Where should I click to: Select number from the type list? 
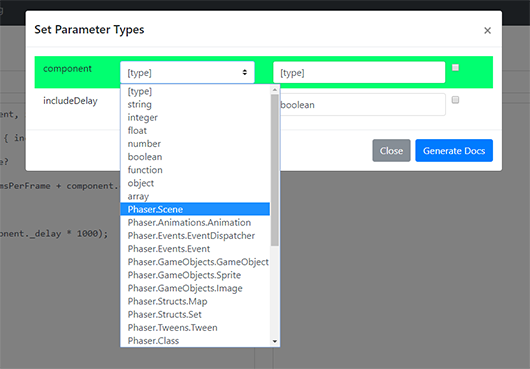[195, 144]
